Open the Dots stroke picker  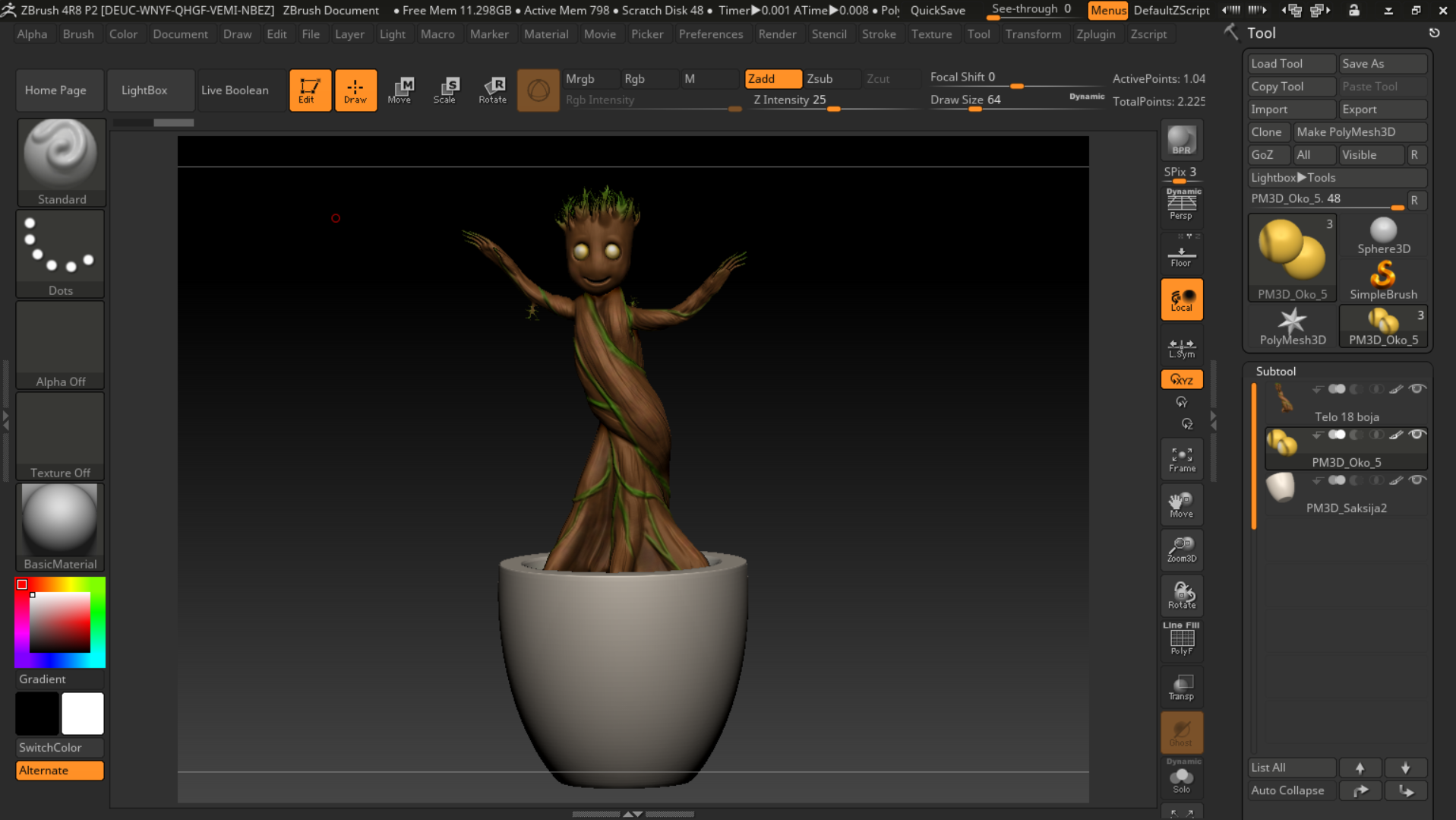click(x=61, y=253)
